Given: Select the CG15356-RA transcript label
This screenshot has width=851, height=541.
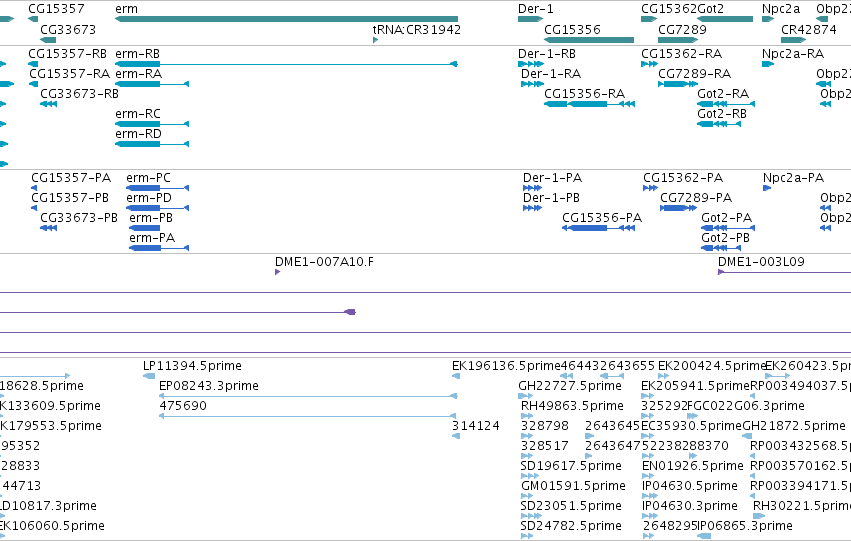Looking at the screenshot, I should click(585, 93).
